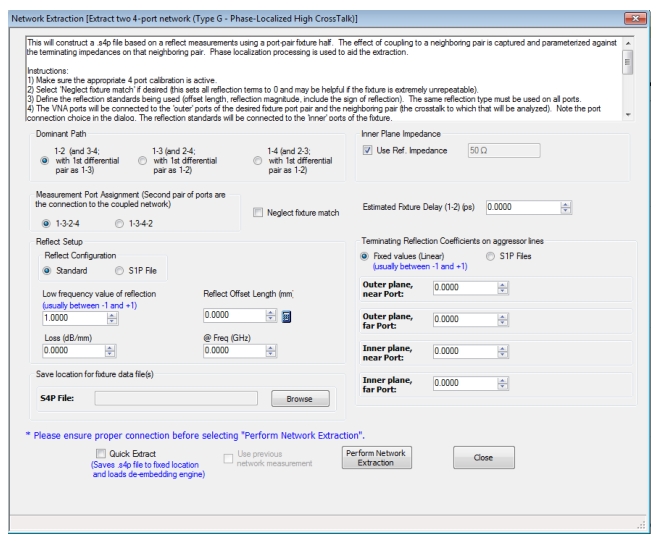Click the low frequency reflection value field
The image size is (659, 542).
(74, 318)
